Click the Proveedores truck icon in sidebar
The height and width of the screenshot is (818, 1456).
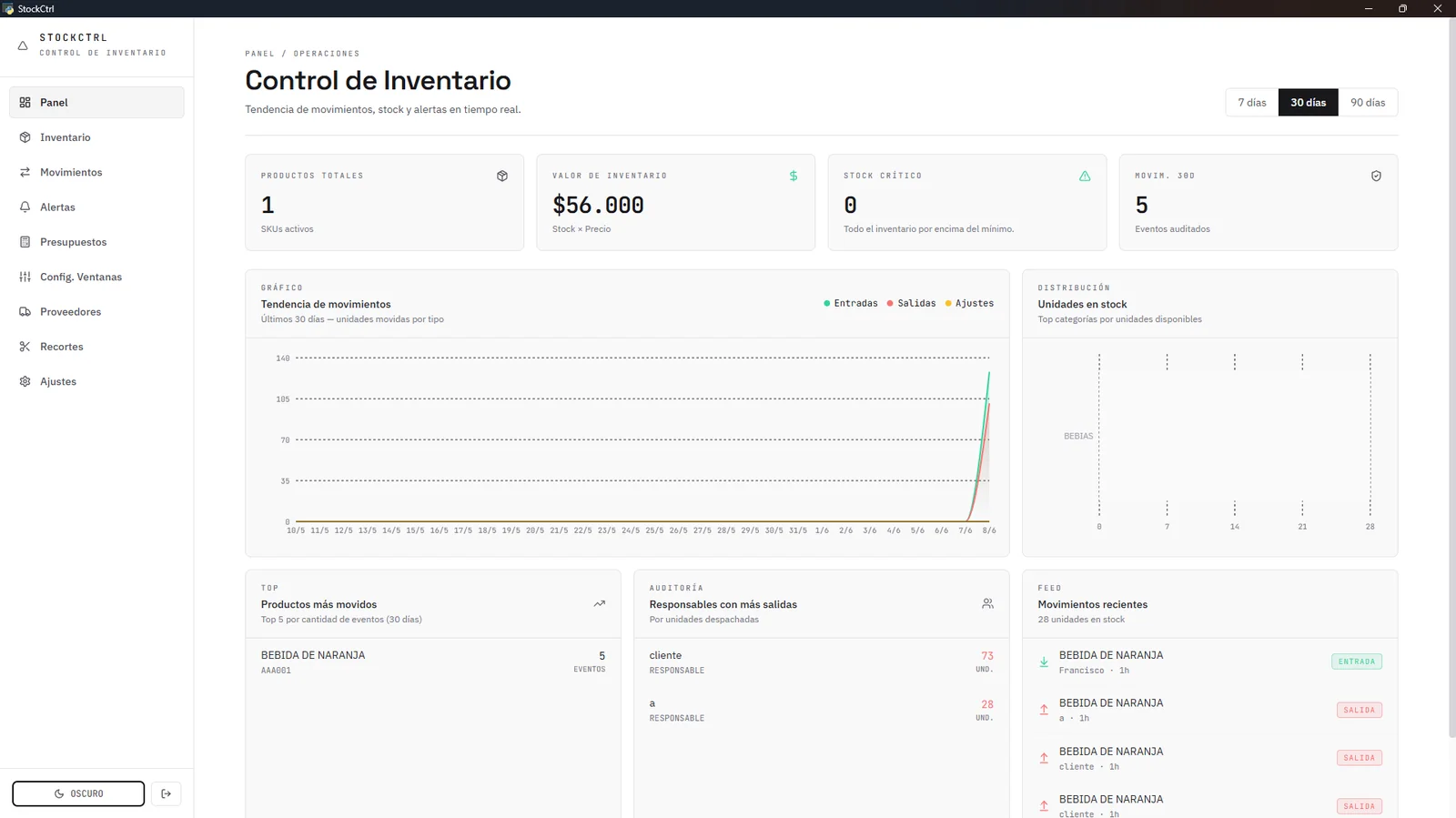click(x=25, y=312)
